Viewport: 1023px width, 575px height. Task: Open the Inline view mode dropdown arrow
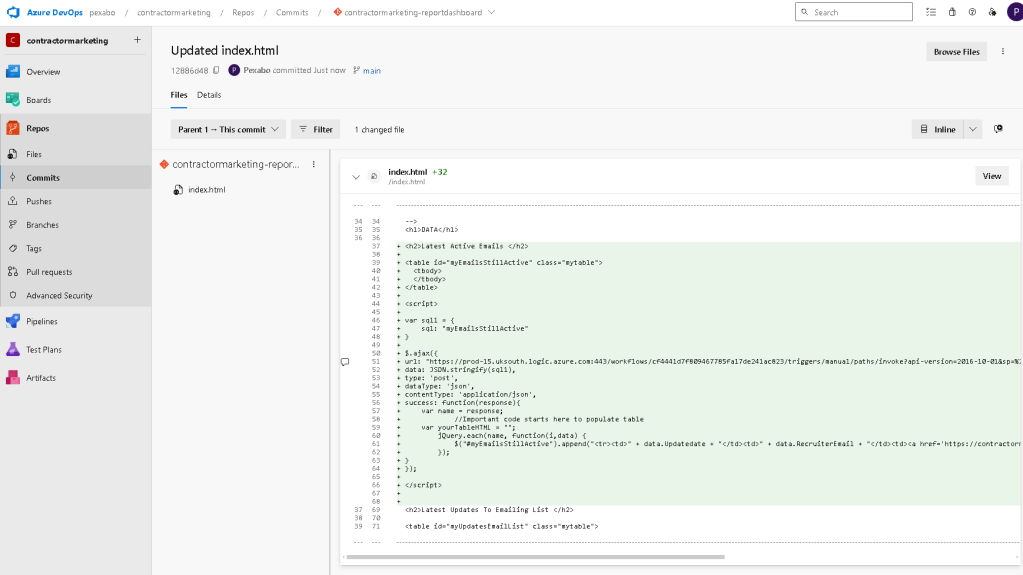coord(973,129)
